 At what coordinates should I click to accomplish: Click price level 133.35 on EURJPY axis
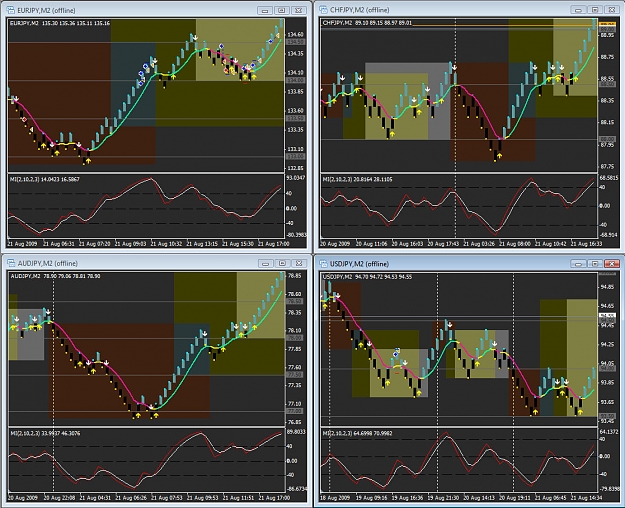coord(295,130)
